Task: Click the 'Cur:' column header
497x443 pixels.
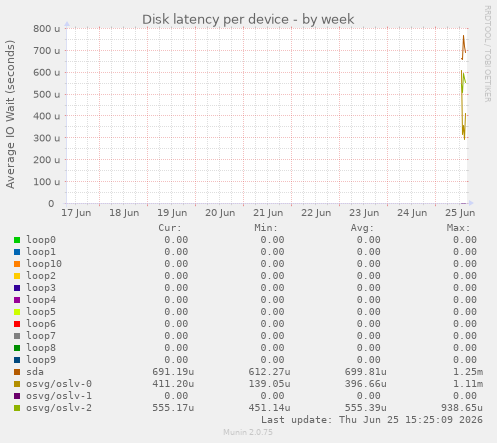Action: click(x=170, y=228)
